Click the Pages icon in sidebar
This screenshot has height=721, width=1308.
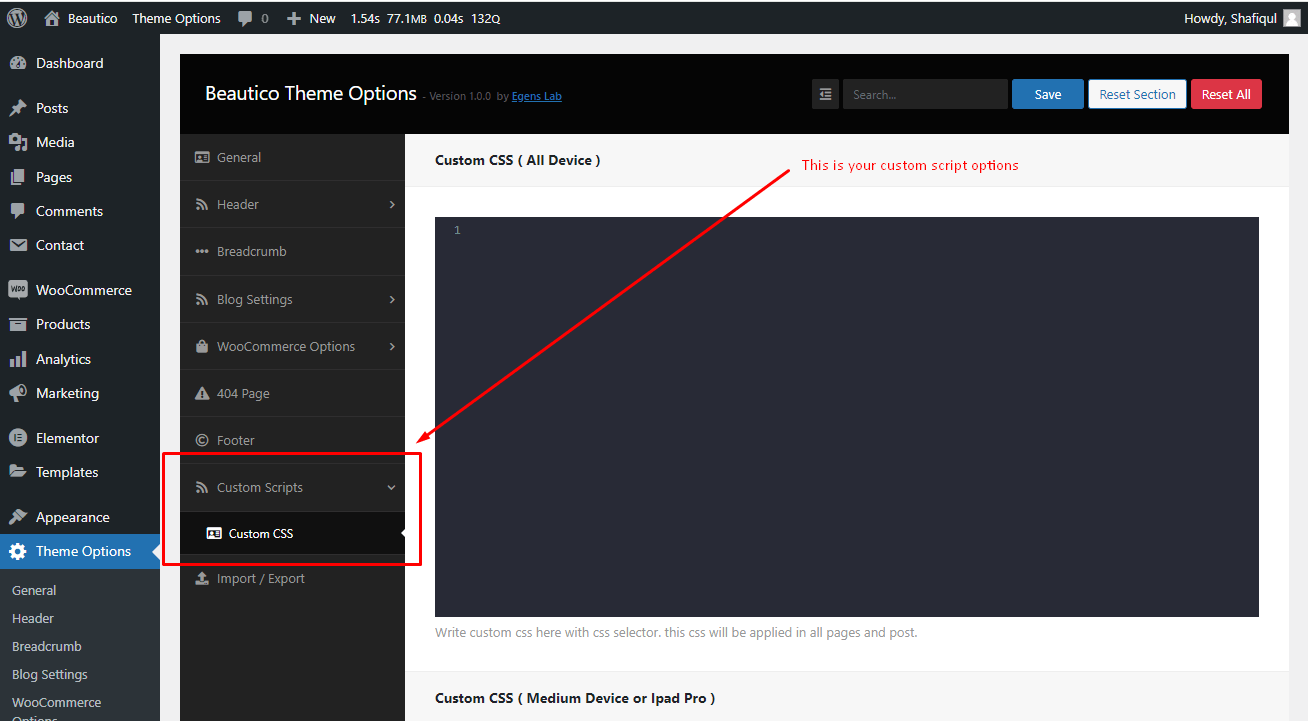coord(18,177)
